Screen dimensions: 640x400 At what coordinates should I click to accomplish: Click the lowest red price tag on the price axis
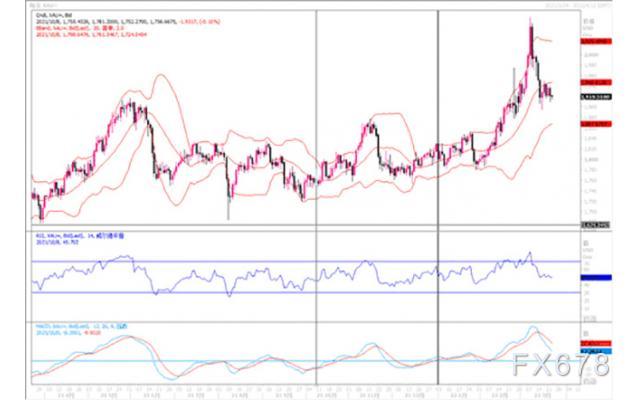click(x=596, y=124)
